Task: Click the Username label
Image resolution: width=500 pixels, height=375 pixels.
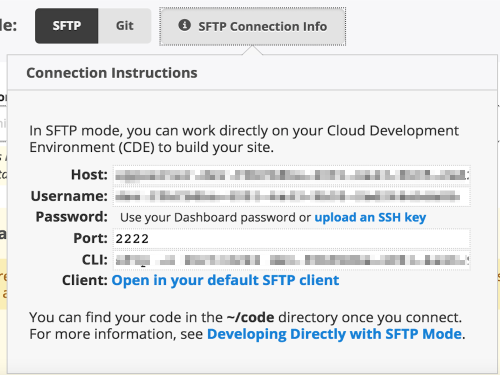Action: (69, 196)
